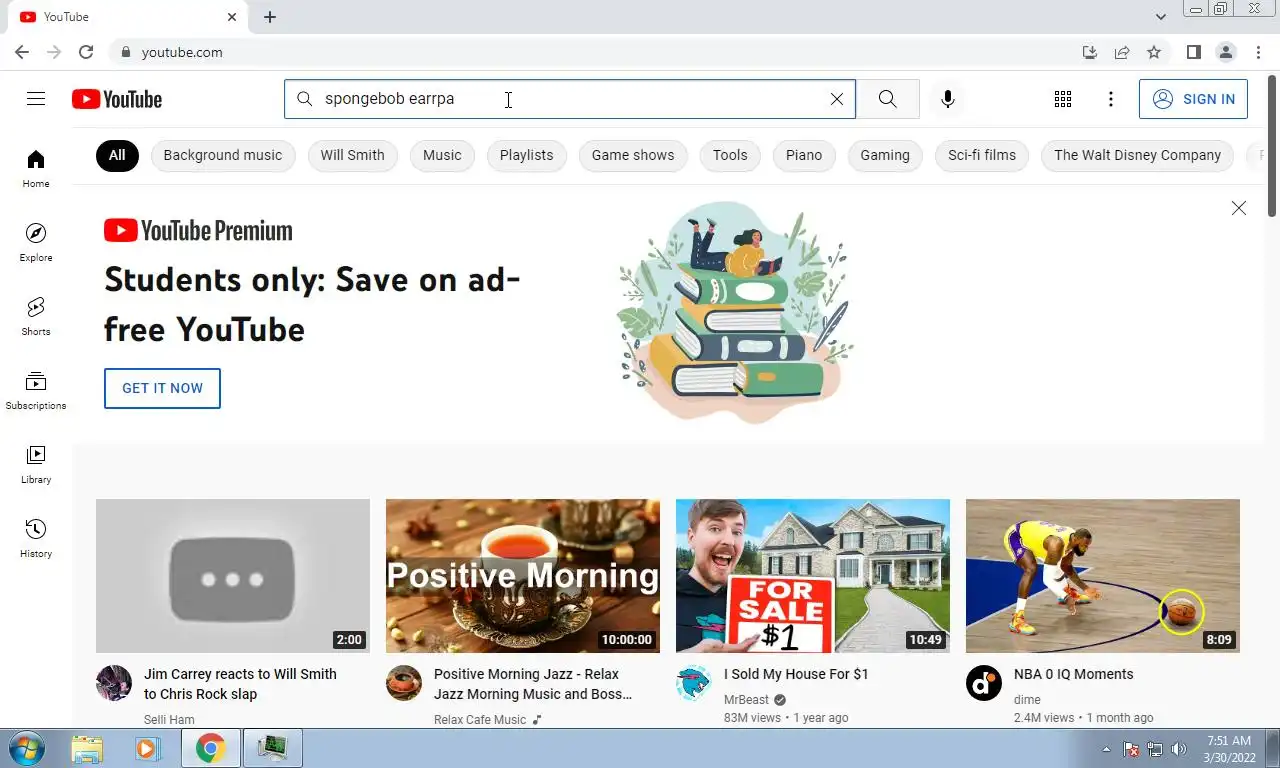The height and width of the screenshot is (768, 1280).
Task: Click title 'I Sold My House For $1'
Action: pyautogui.click(x=796, y=674)
